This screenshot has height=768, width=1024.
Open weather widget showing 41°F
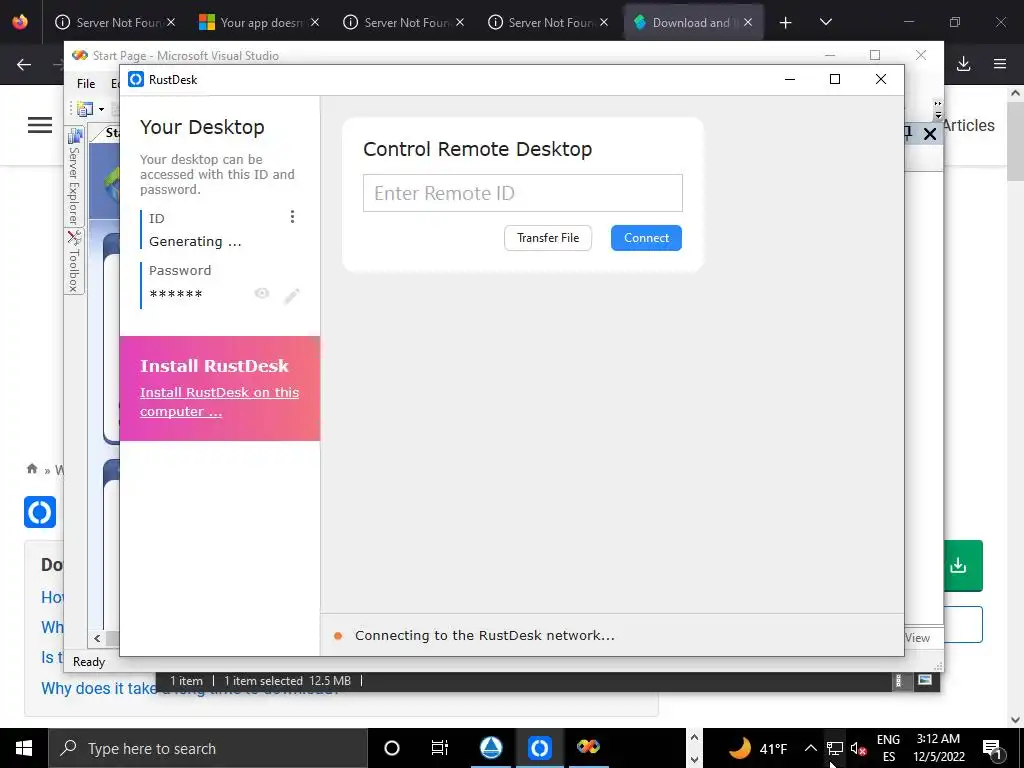(x=758, y=748)
